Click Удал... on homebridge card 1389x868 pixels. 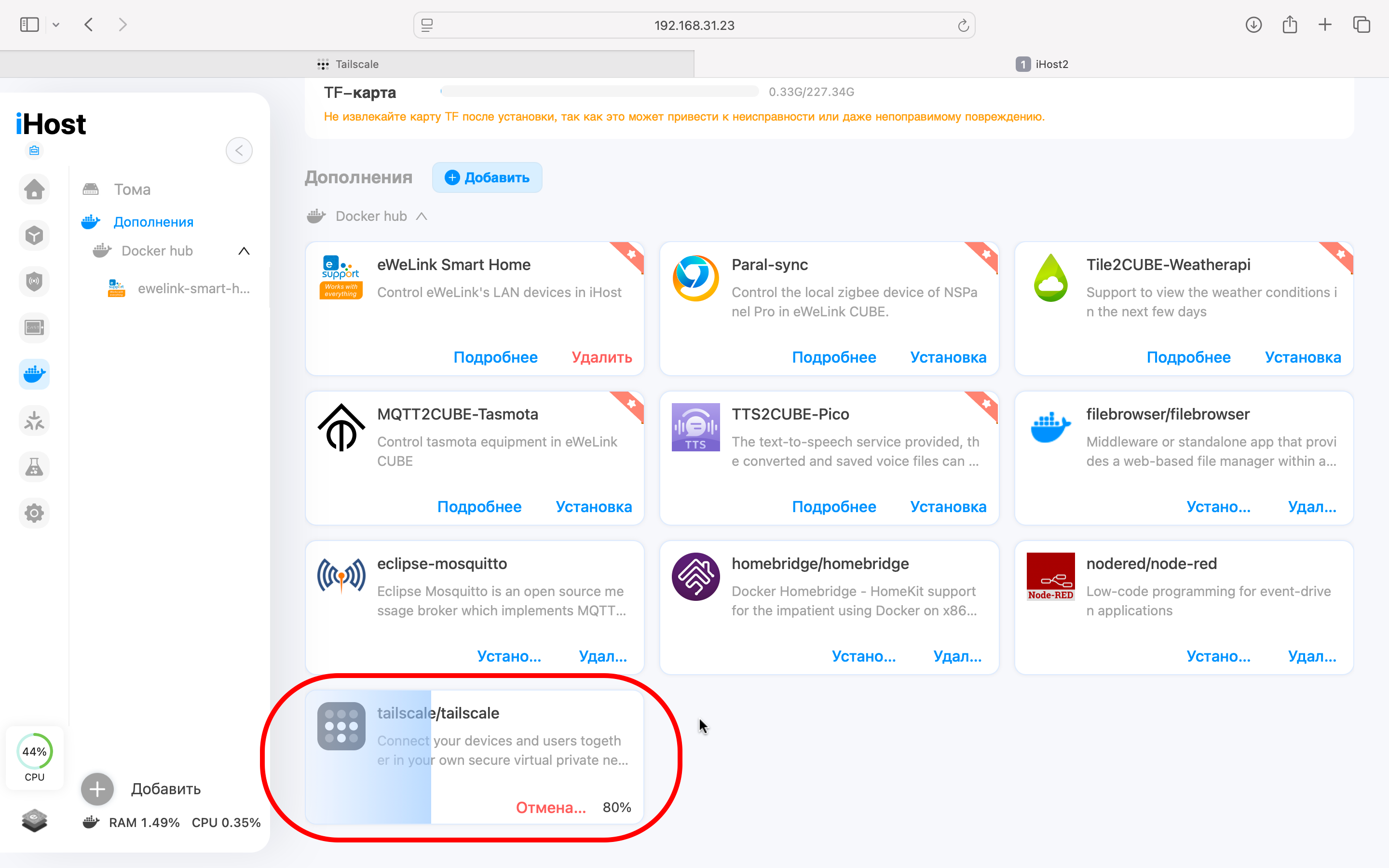[x=957, y=656]
